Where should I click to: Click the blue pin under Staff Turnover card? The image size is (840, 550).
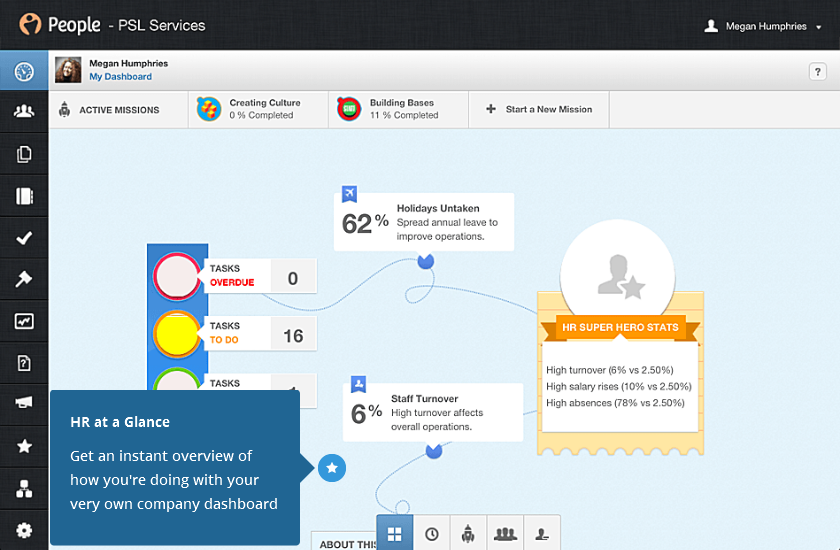[x=434, y=451]
